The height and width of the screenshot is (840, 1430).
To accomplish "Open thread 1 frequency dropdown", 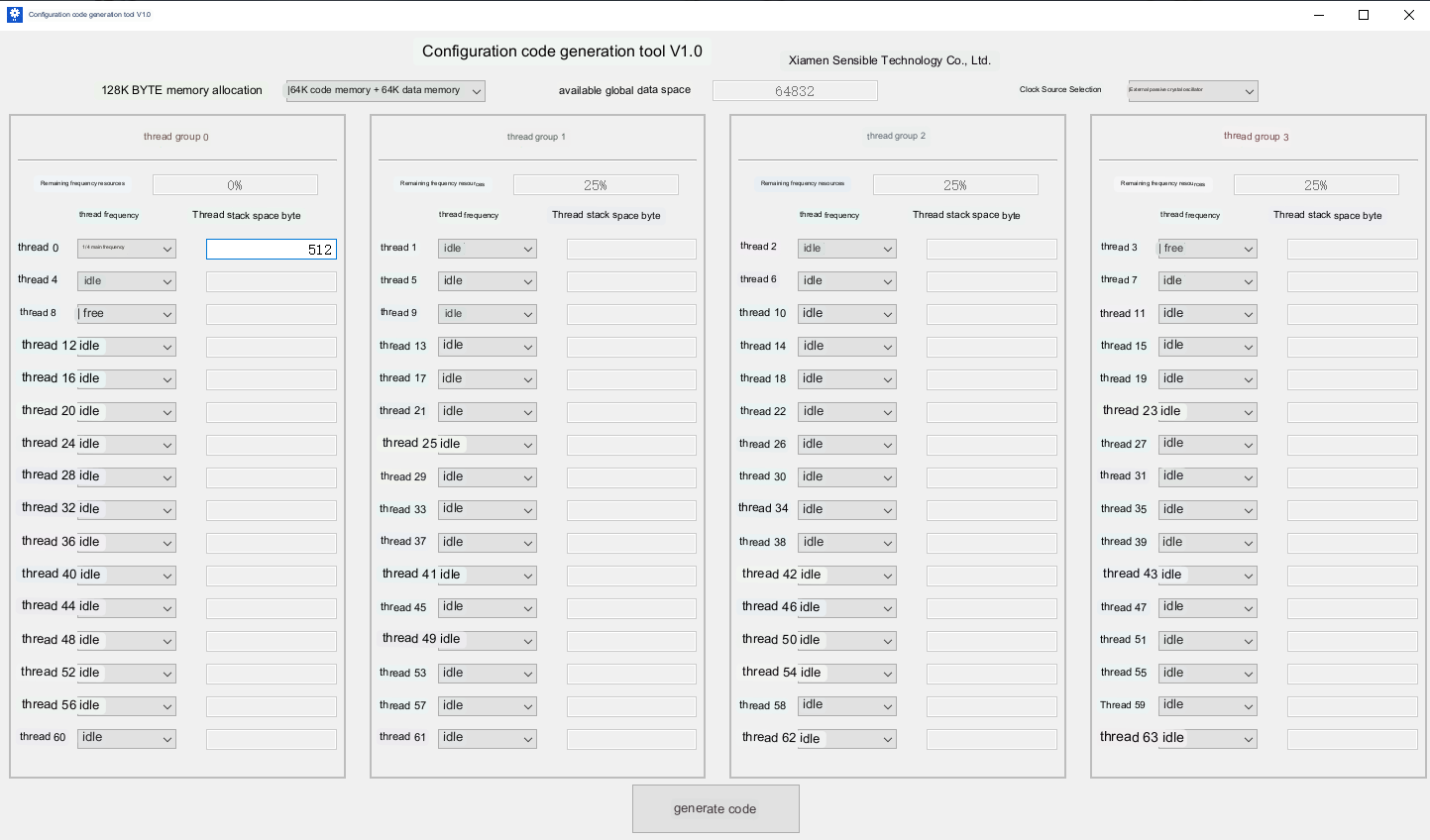I will tap(487, 249).
